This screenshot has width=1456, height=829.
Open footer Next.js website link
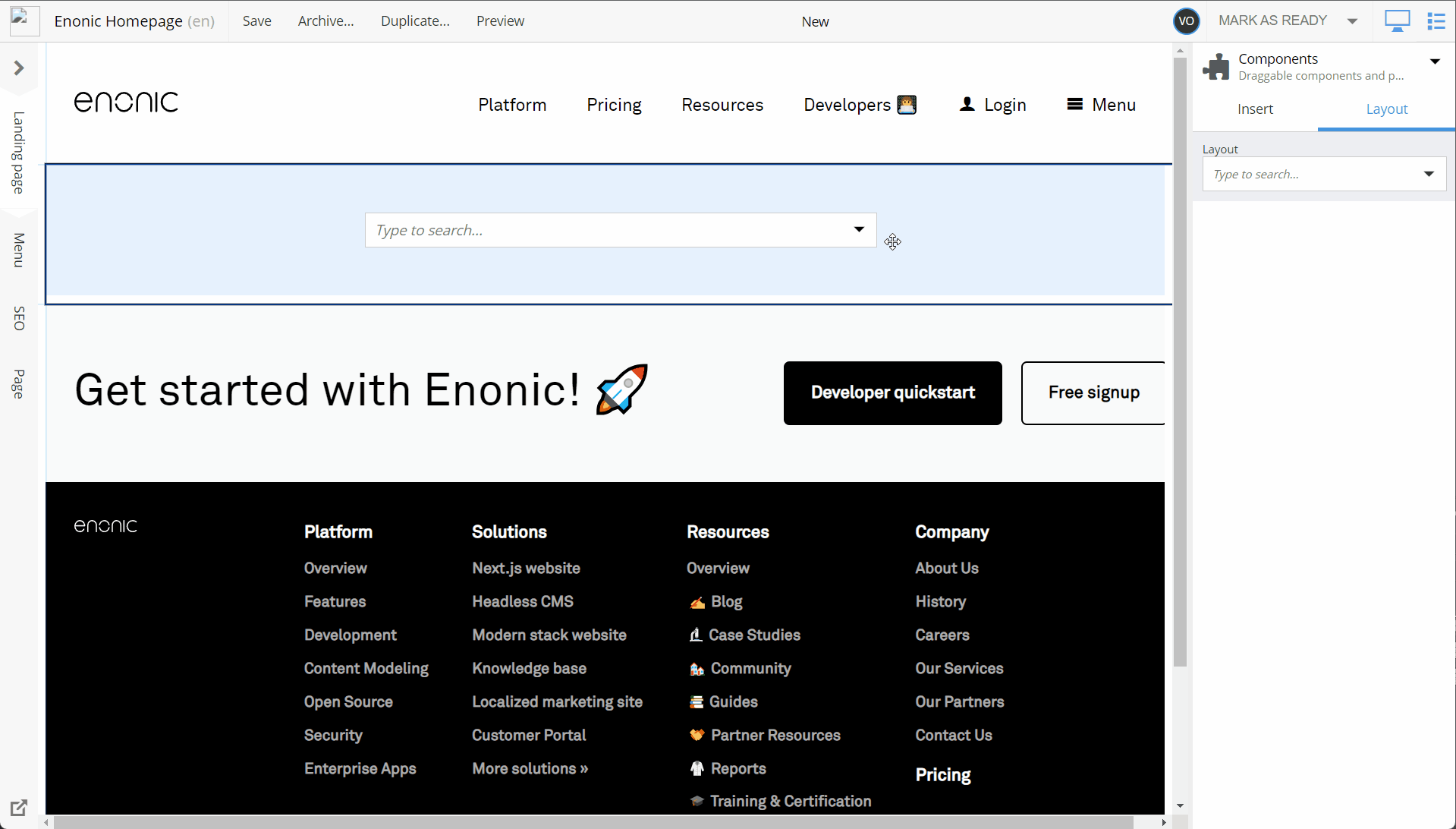tap(526, 568)
